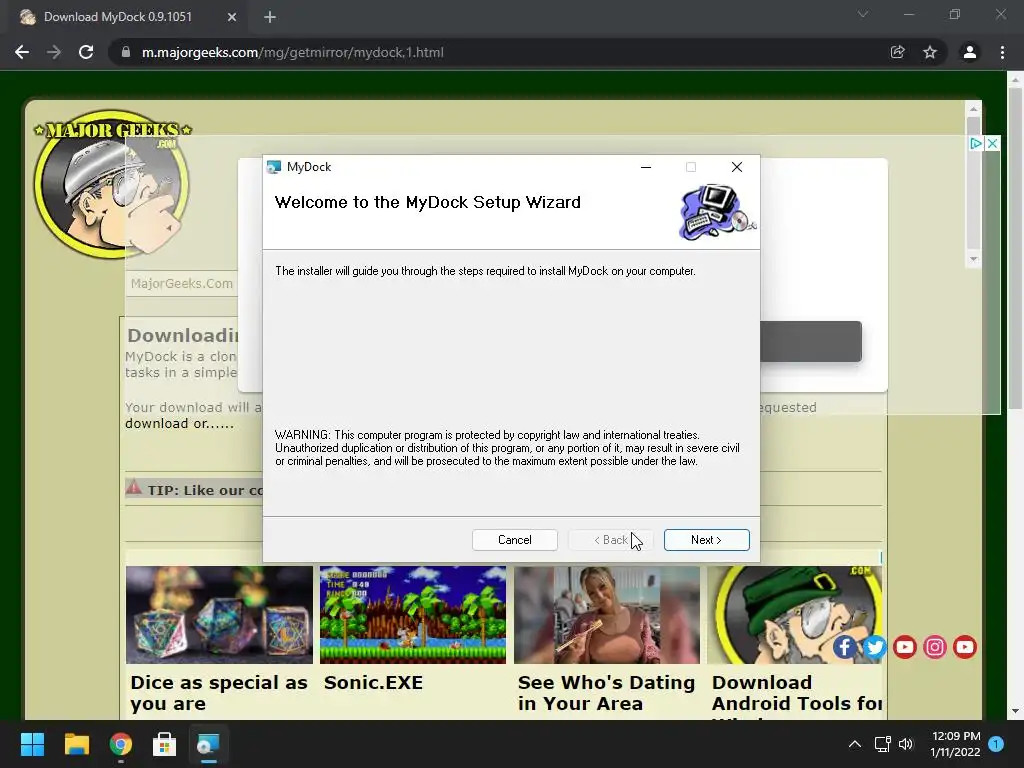The width and height of the screenshot is (1024, 768).
Task: Show hidden system tray icons
Action: tap(854, 744)
